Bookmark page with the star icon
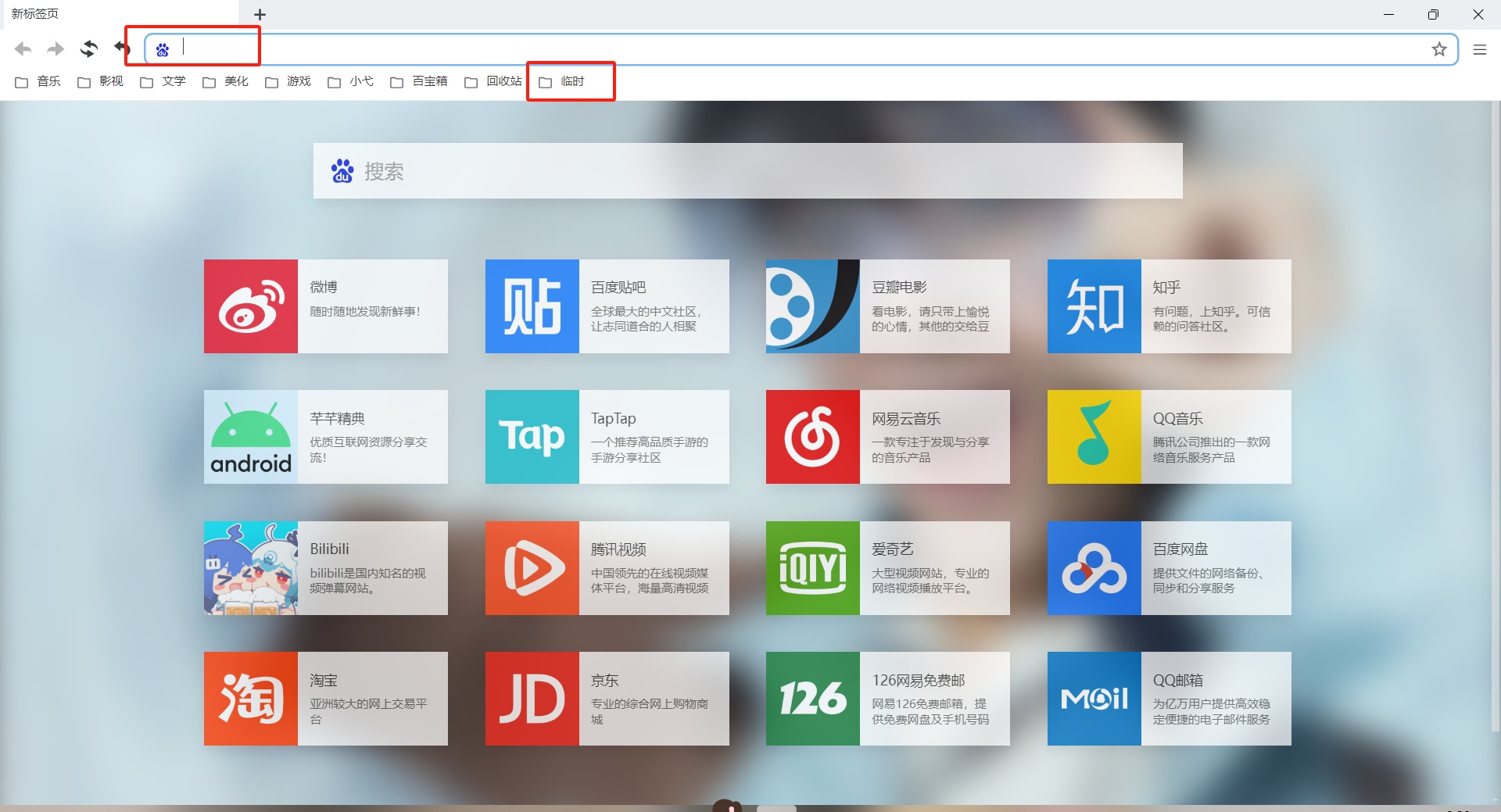Screen dimensions: 1501x812 point(1439,50)
